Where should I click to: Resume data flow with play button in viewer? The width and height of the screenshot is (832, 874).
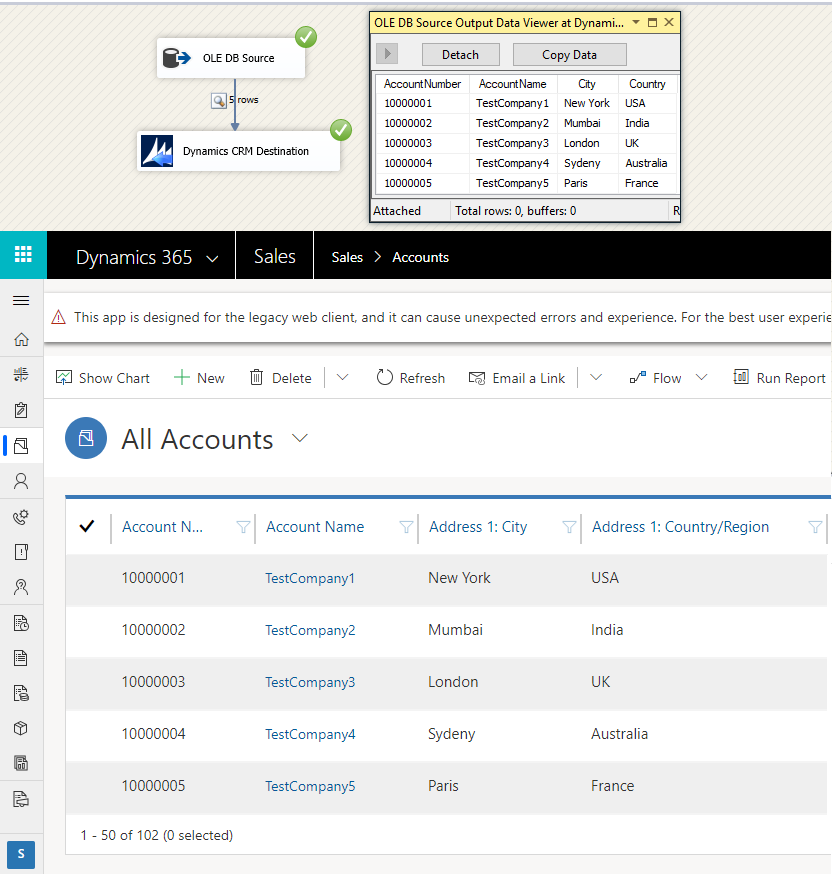click(x=387, y=54)
